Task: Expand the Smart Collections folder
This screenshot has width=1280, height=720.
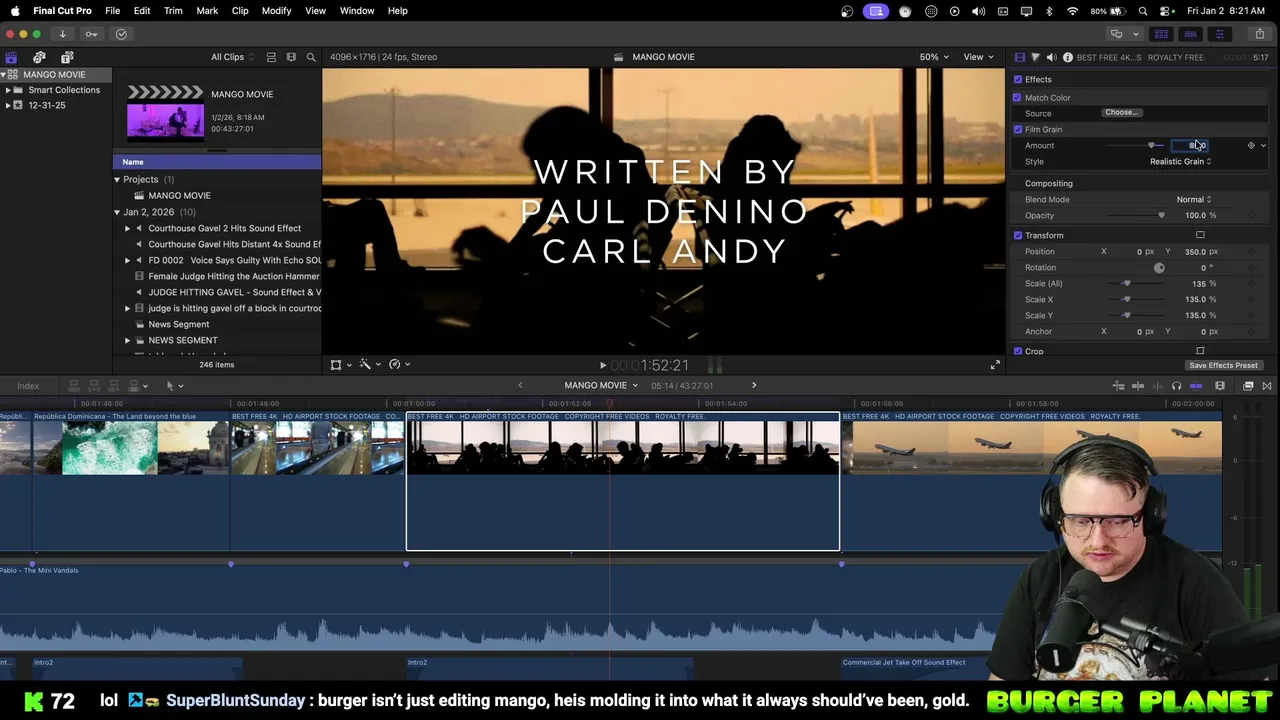Action: (x=8, y=90)
